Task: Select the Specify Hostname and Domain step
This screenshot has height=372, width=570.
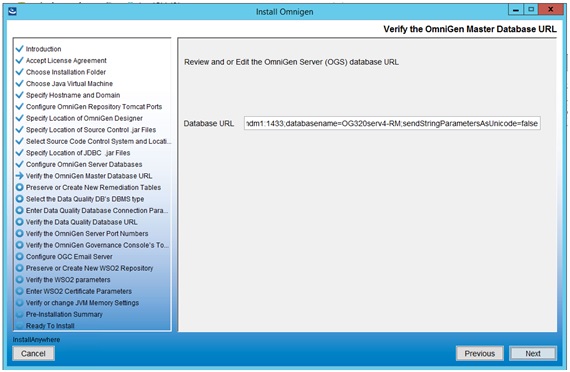Action: 73,95
